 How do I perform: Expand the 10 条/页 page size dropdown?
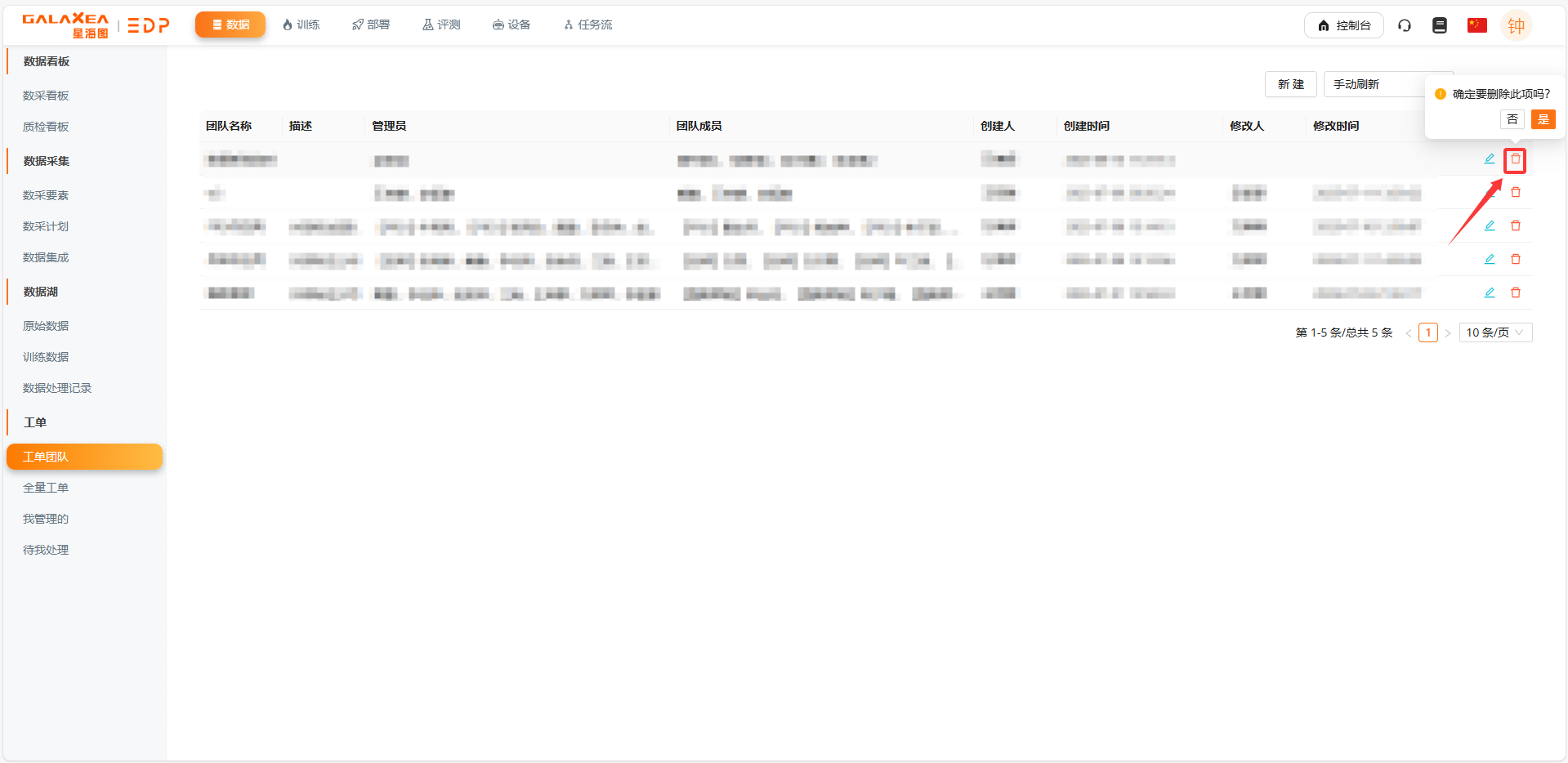click(x=1494, y=332)
